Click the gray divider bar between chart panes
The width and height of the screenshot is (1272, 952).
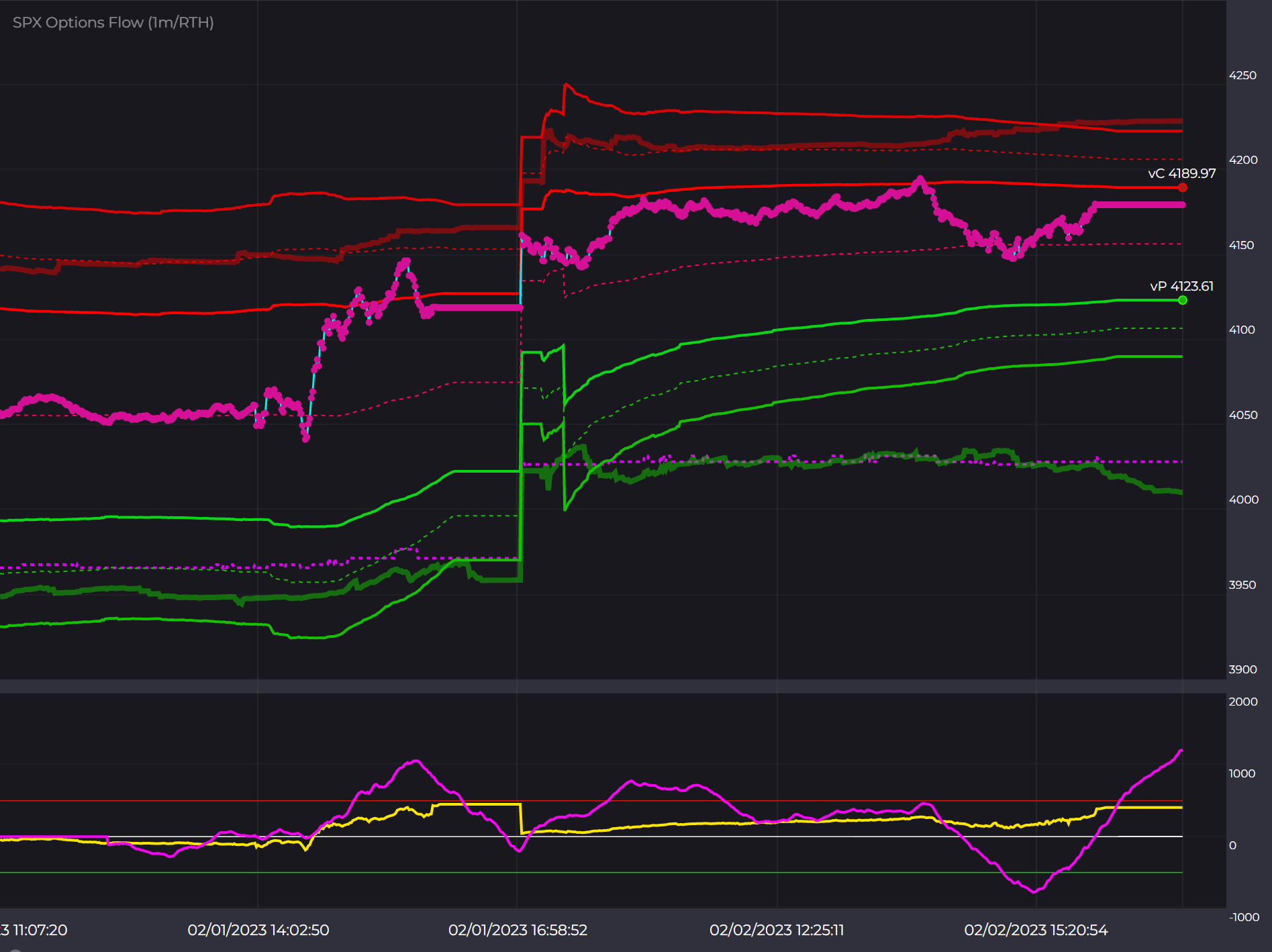click(613, 686)
